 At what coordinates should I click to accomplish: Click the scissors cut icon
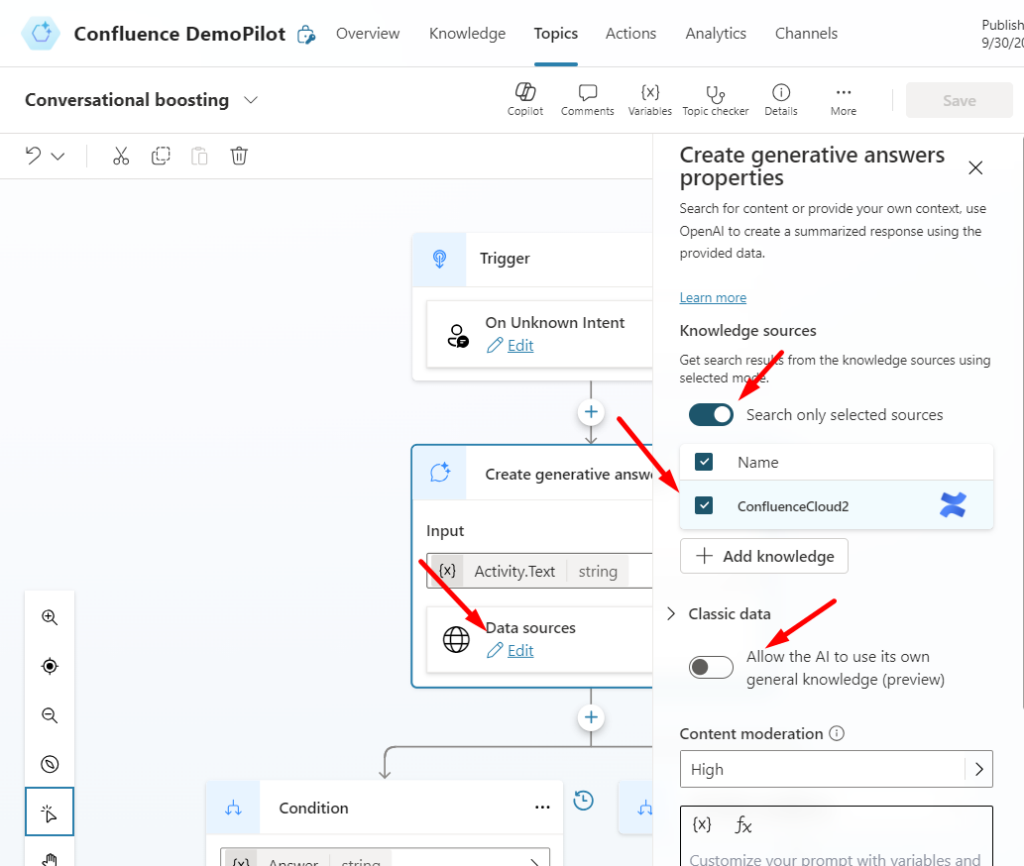[x=121, y=156]
